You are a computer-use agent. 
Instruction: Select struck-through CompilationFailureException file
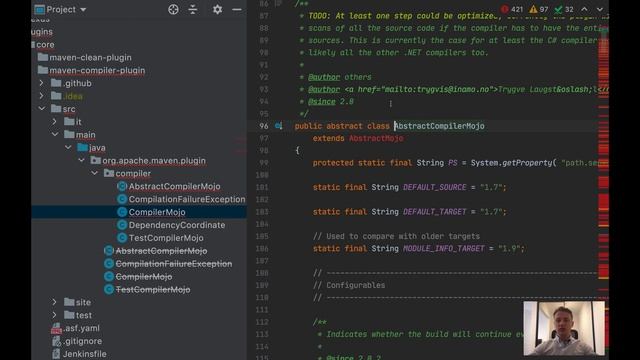pos(173,264)
